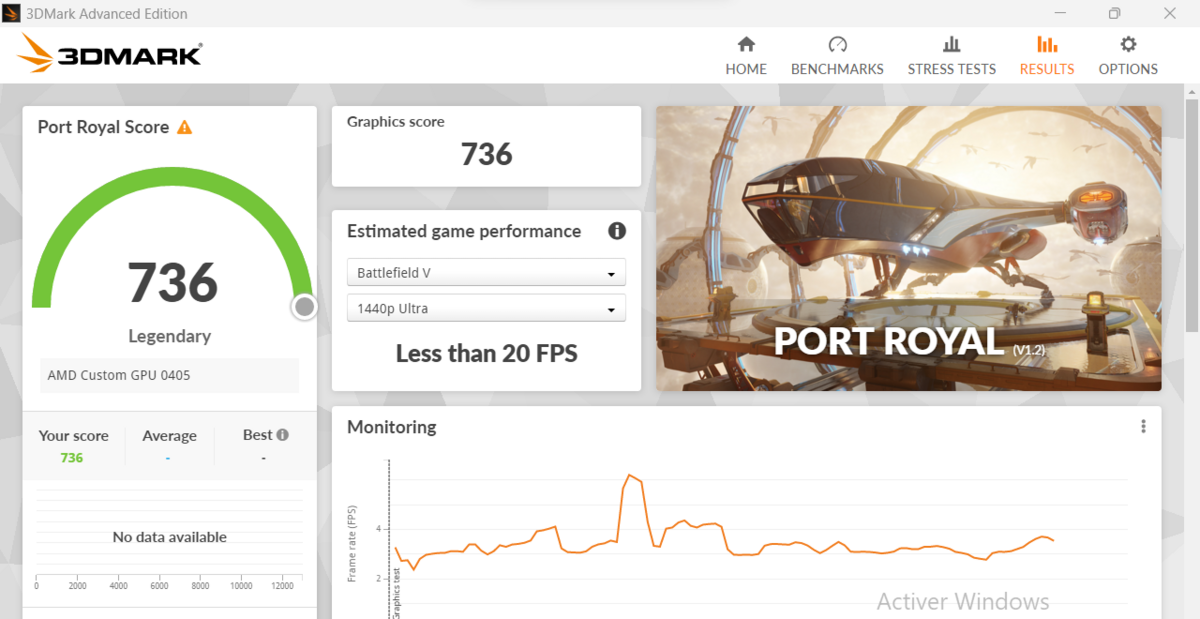This screenshot has width=1200, height=619.
Task: Click the Graphics score value 736
Action: coord(486,154)
